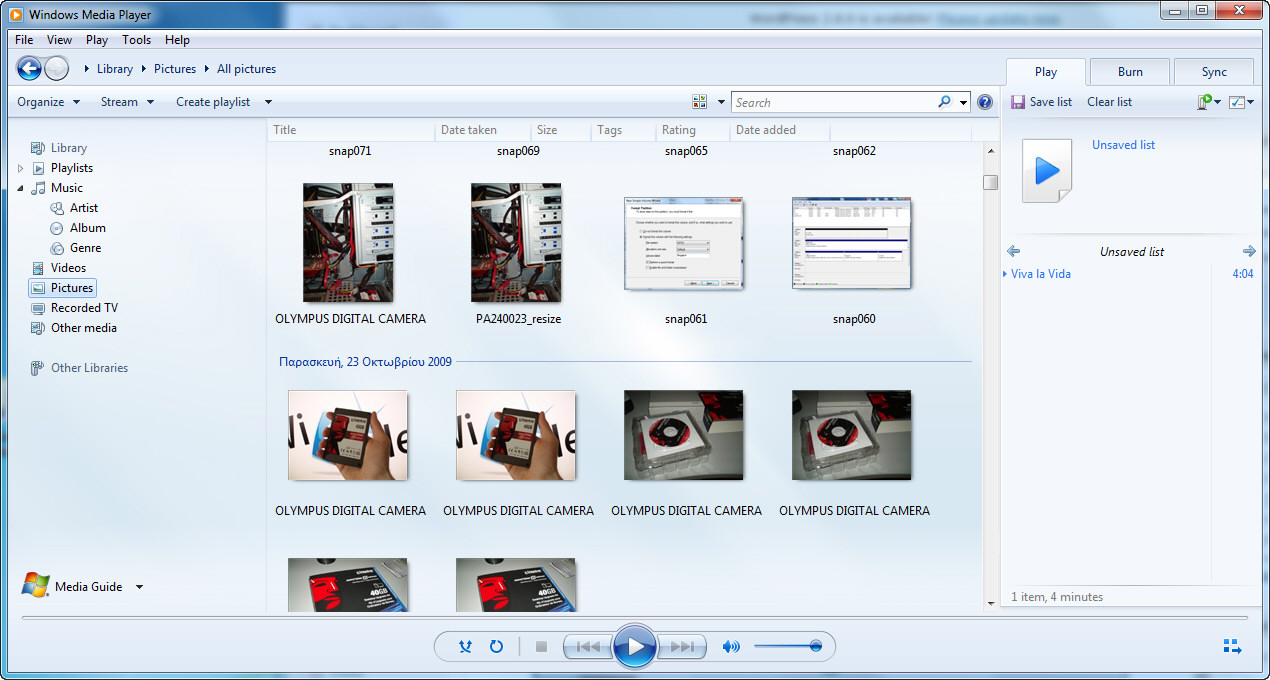The width and height of the screenshot is (1270, 680).
Task: Open the search box dropdown arrow
Action: click(x=964, y=102)
